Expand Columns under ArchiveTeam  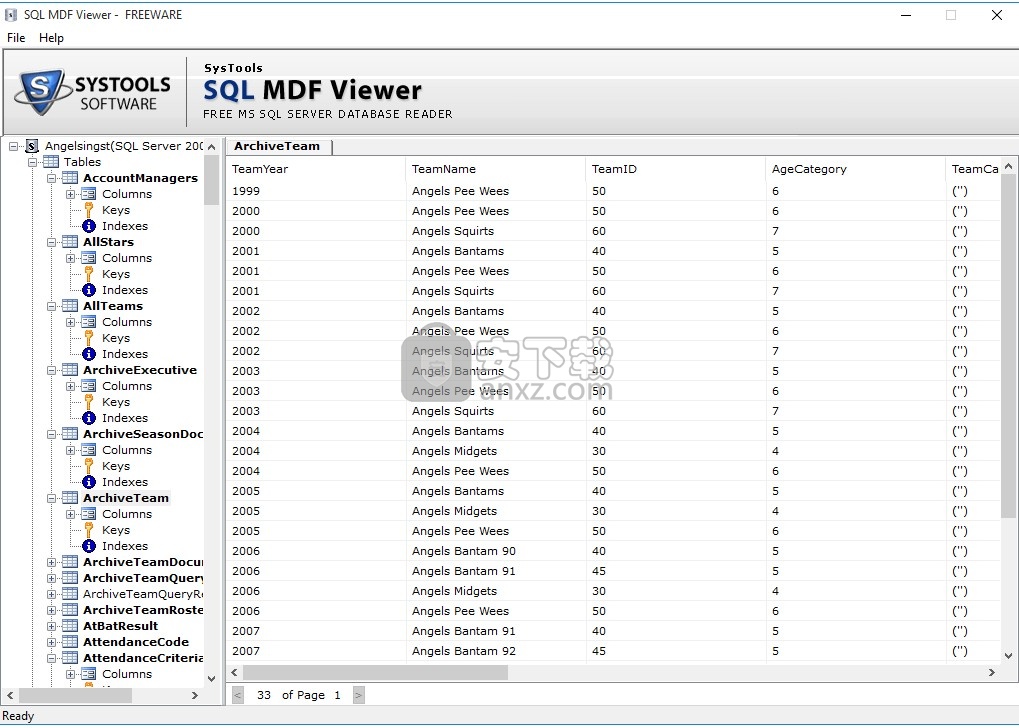(71, 514)
